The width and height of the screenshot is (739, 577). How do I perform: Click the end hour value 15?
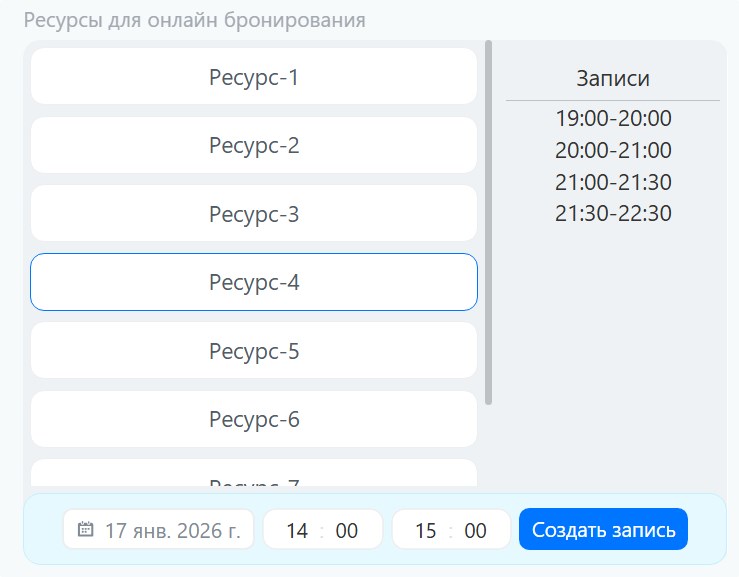pyautogui.click(x=426, y=530)
